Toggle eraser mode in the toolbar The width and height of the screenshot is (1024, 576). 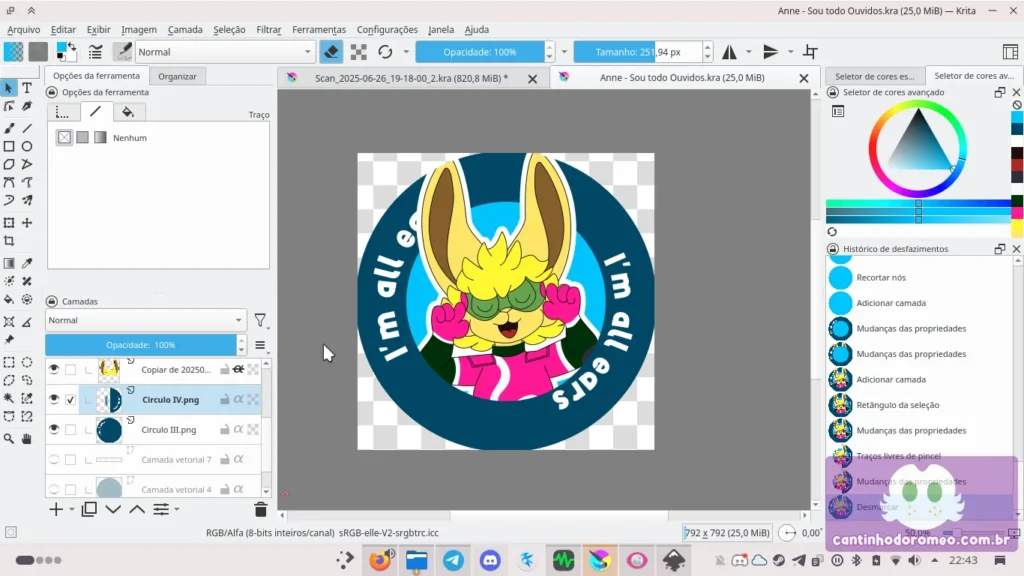click(x=331, y=52)
